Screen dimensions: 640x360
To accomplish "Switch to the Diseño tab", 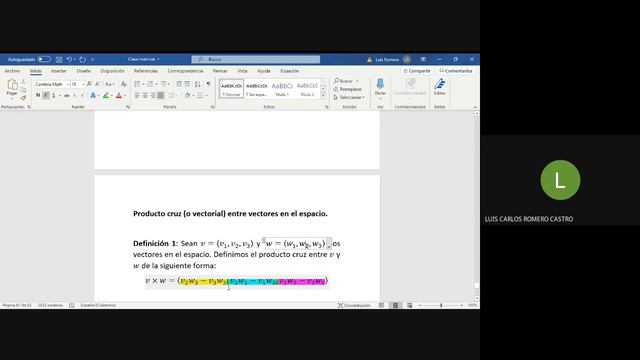I will tap(84, 71).
